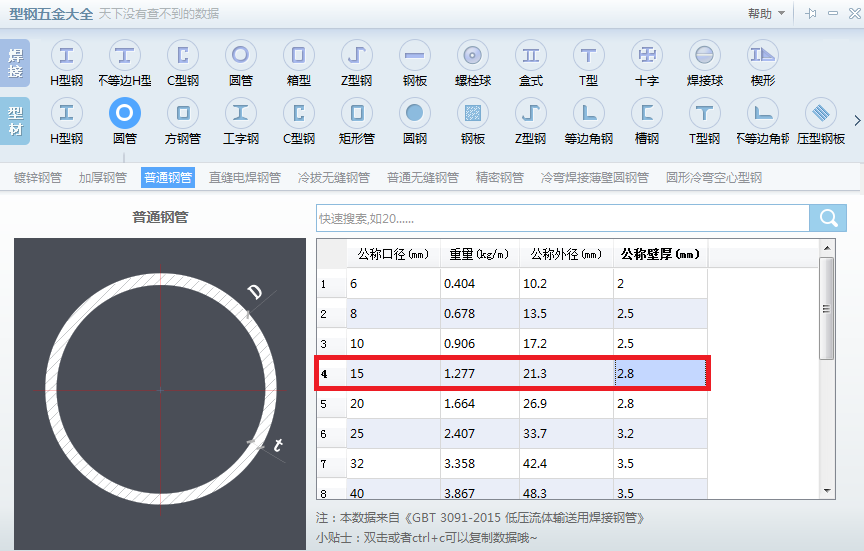This screenshot has height=551, width=864.
Task: Open the 螺栓球 icon
Action: [473, 56]
